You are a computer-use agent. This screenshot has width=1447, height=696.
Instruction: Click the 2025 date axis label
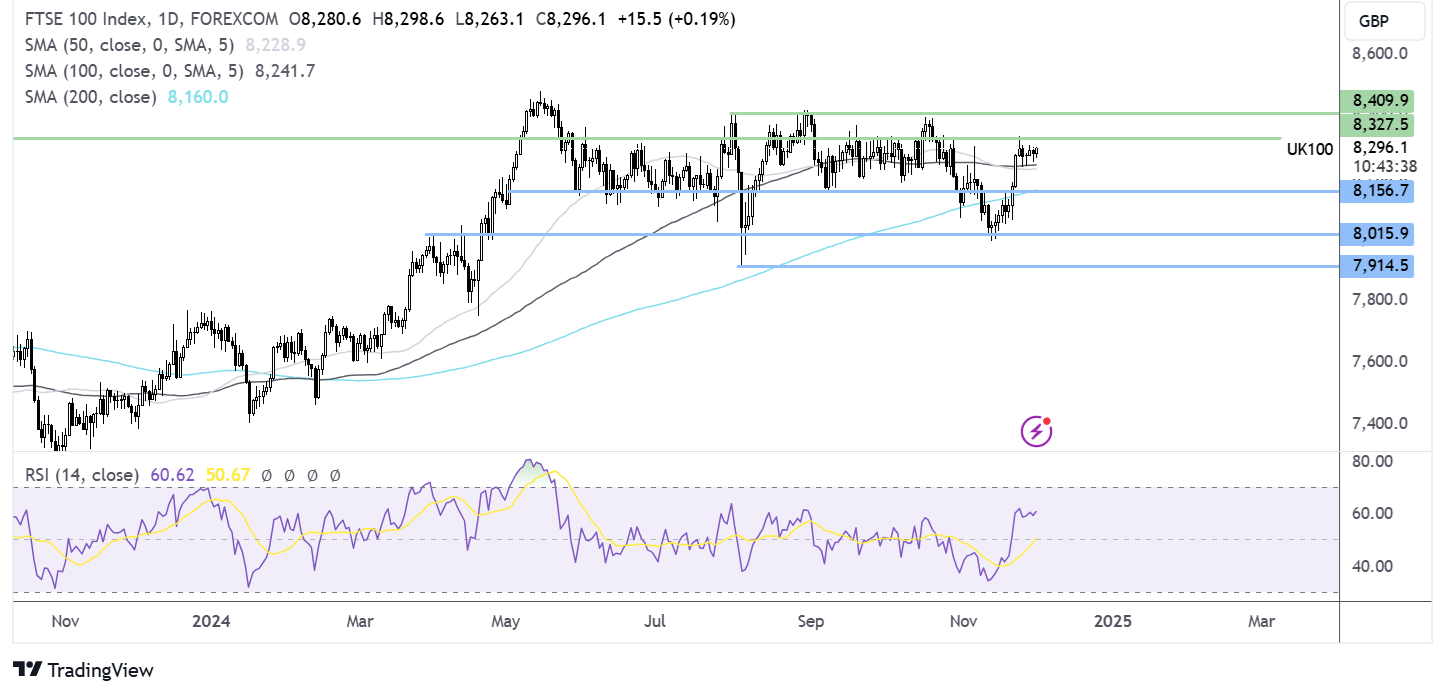1113,621
